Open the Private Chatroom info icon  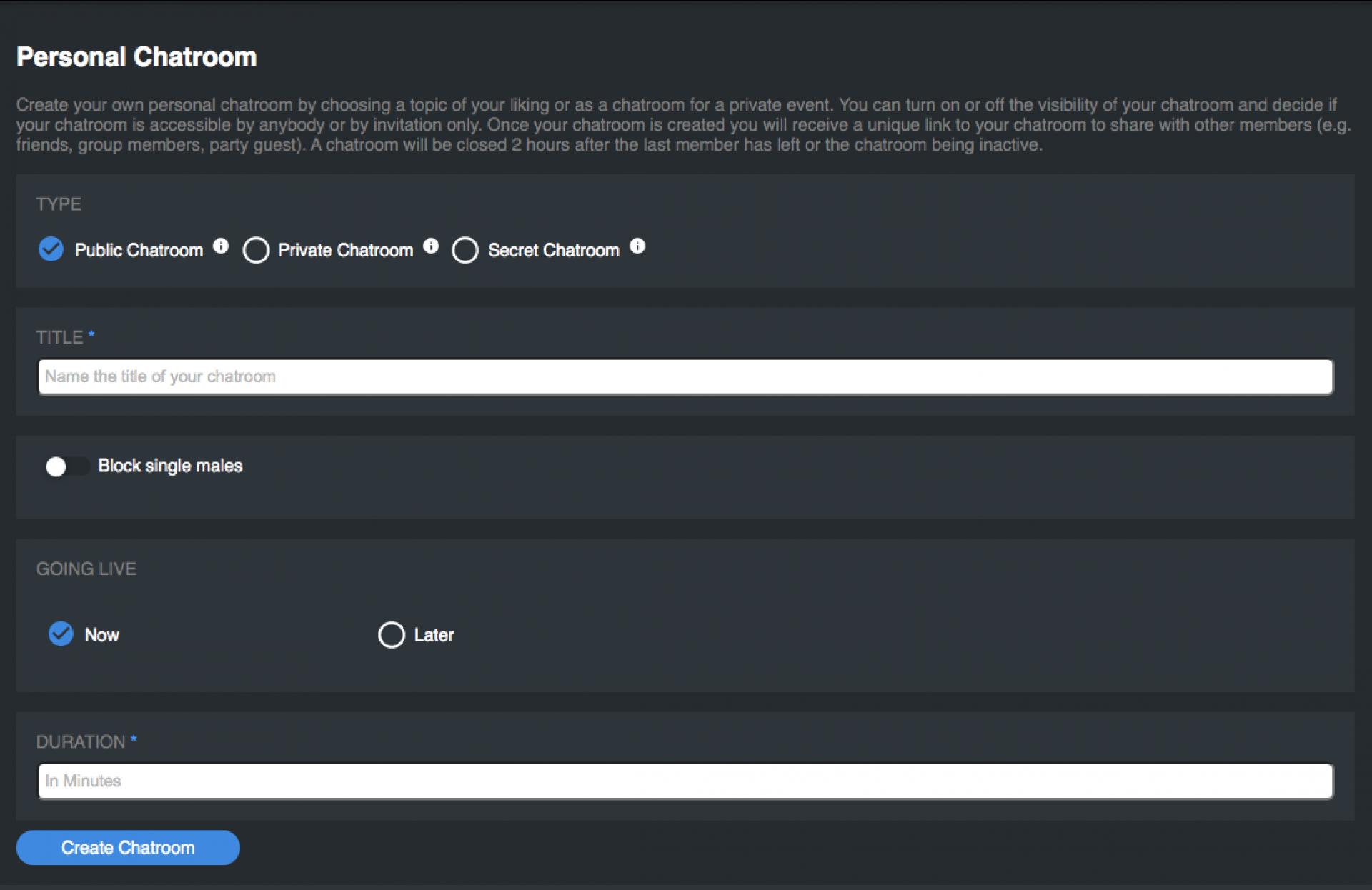pyautogui.click(x=431, y=246)
